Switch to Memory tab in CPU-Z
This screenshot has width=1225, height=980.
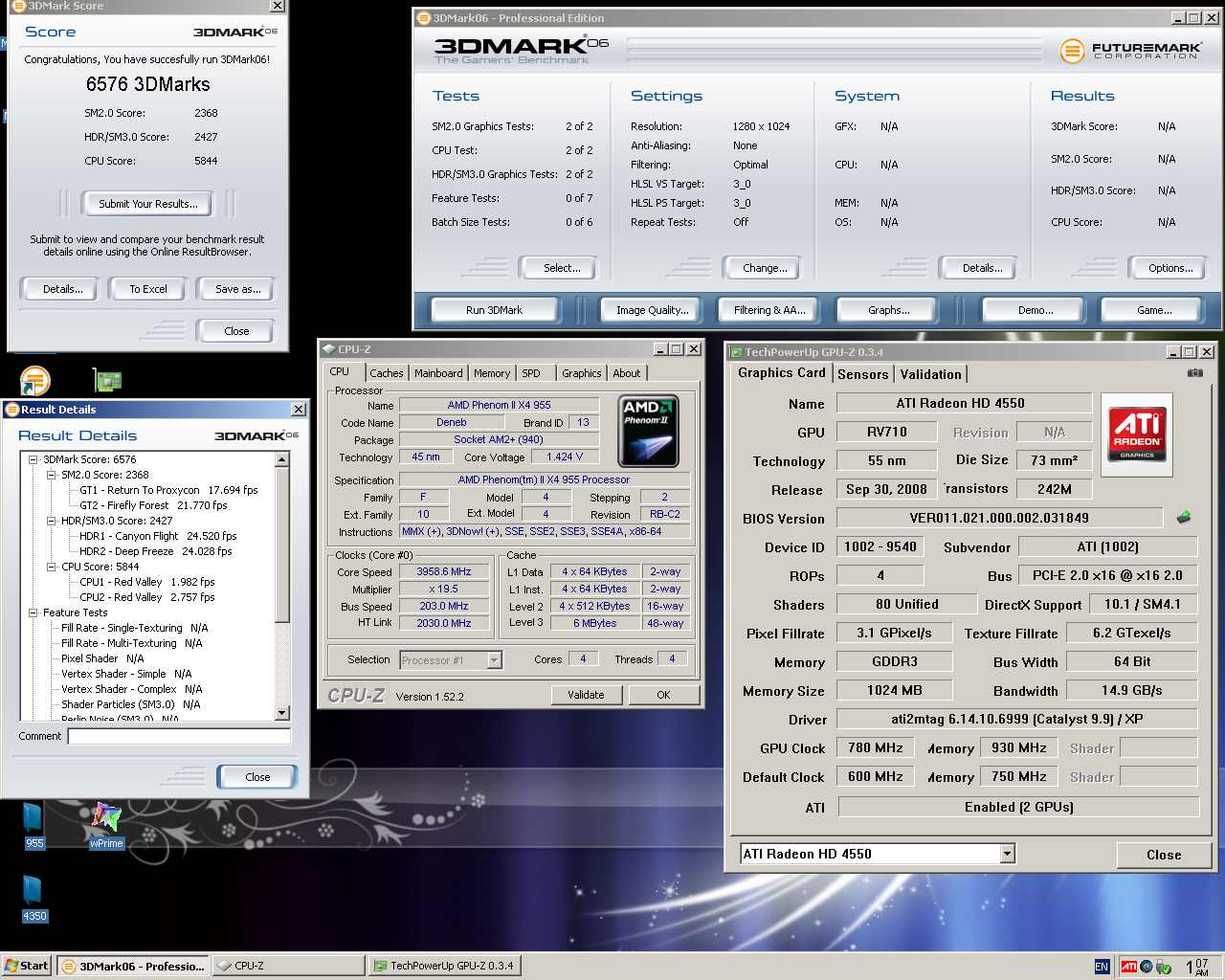tap(492, 373)
